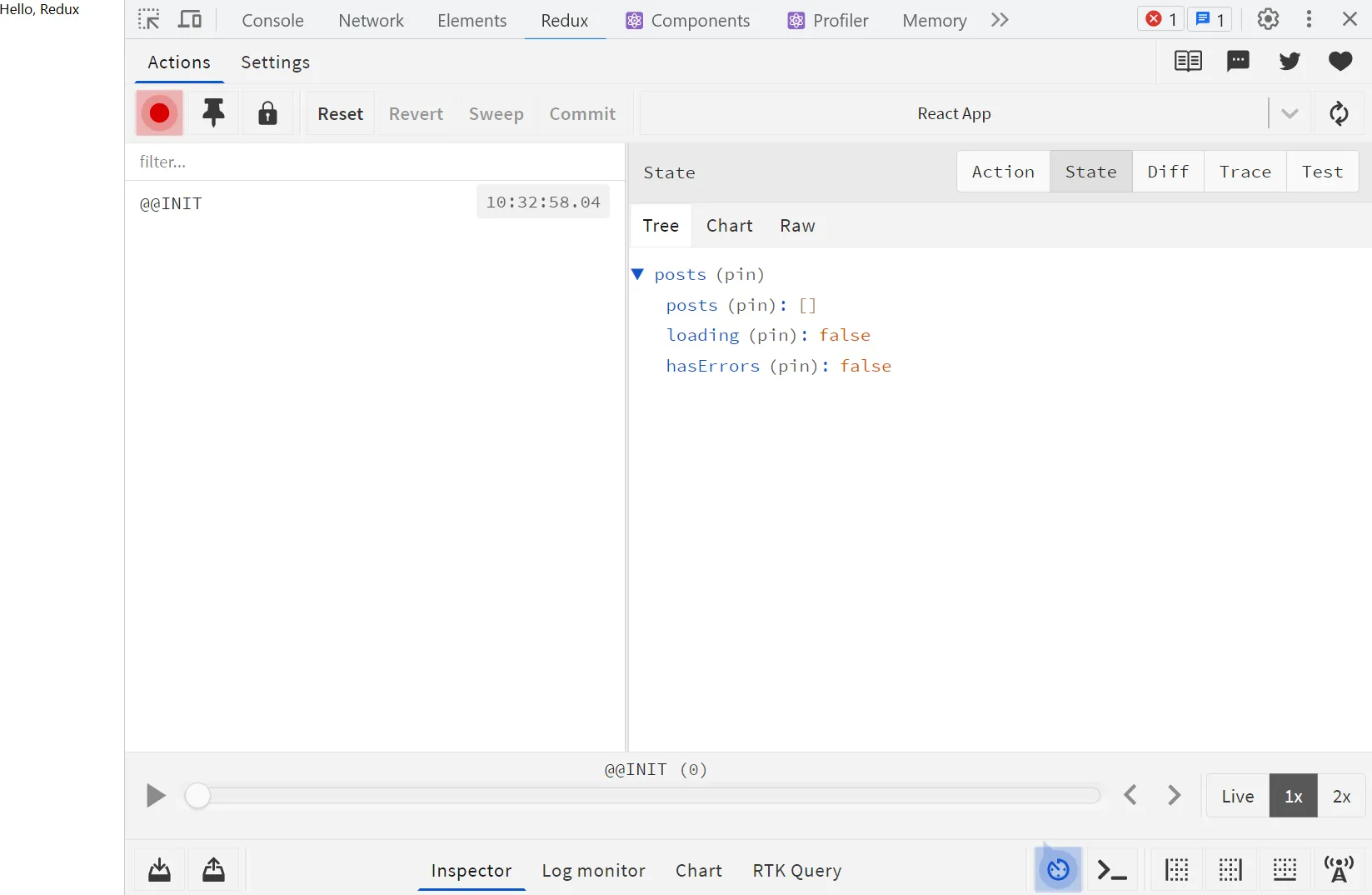Click the Revert button
1372x895 pixels.
click(417, 113)
